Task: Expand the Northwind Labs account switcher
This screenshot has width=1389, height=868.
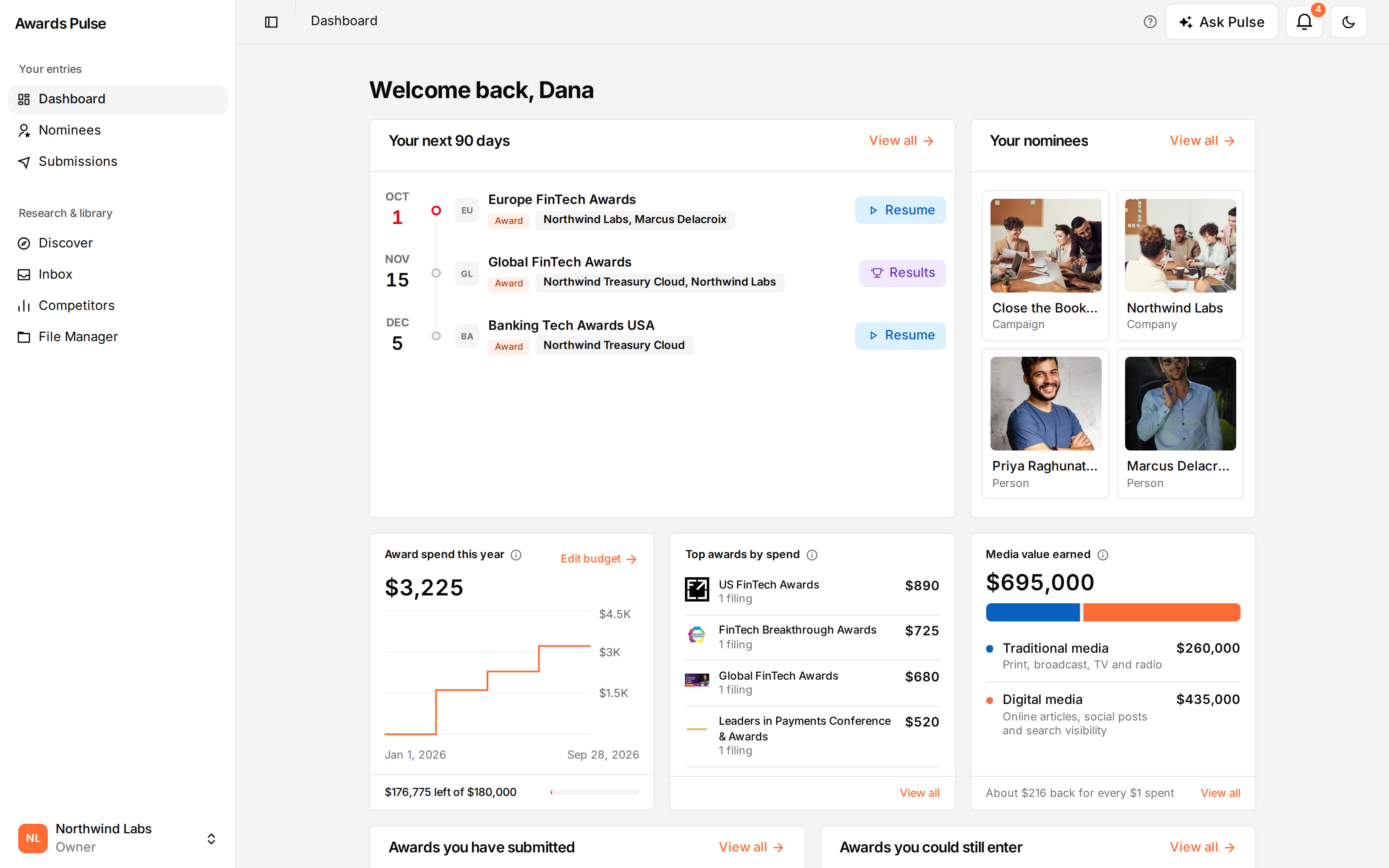Action: [211, 838]
